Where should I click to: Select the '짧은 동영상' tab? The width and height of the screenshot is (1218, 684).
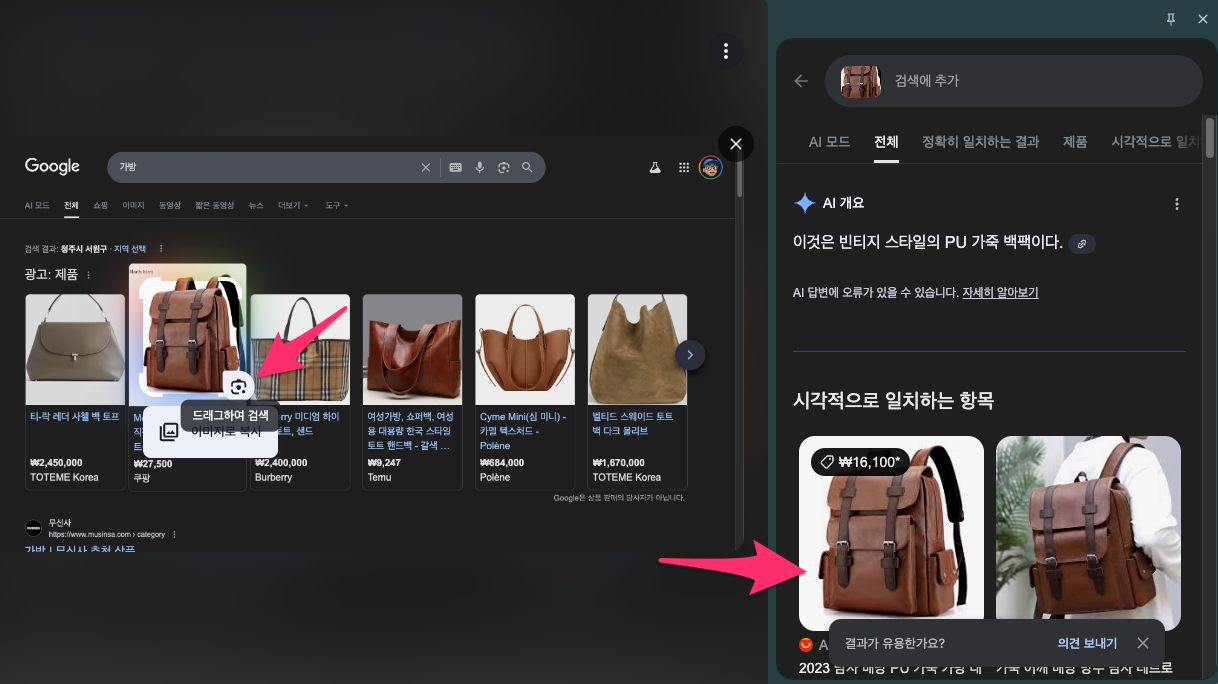click(215, 205)
